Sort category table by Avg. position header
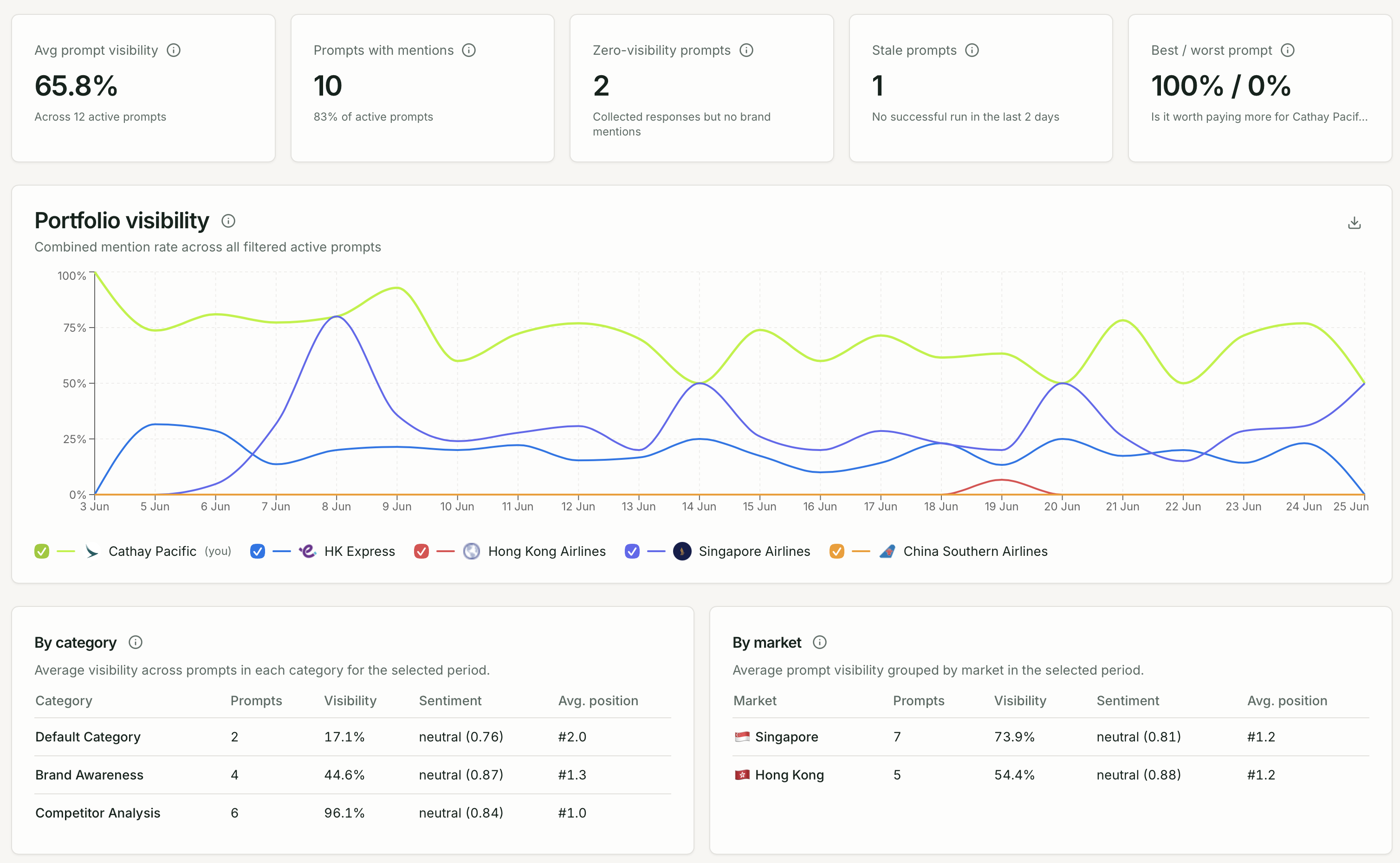 (x=598, y=701)
